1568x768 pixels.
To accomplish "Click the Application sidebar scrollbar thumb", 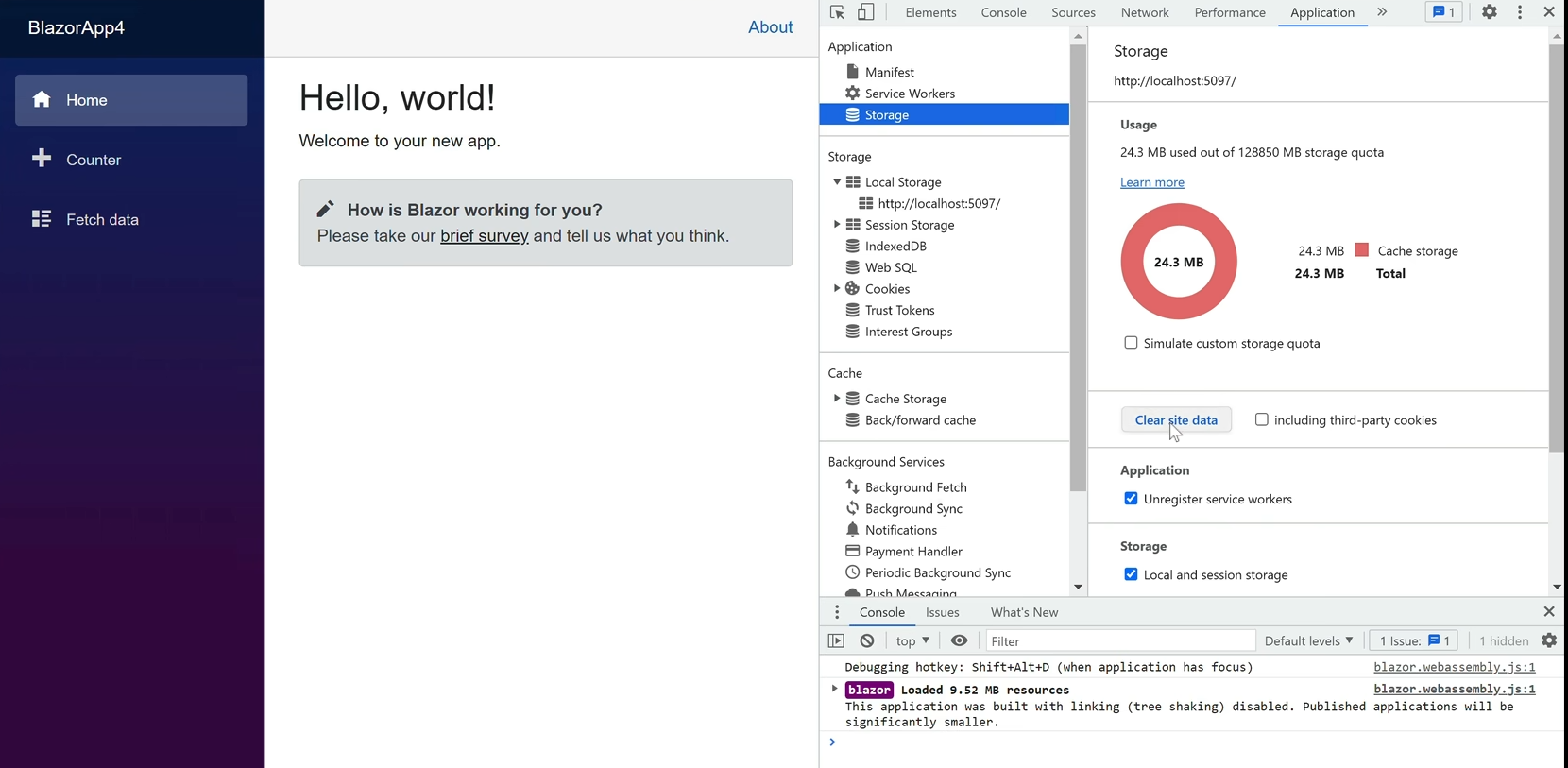I will (x=1078, y=267).
